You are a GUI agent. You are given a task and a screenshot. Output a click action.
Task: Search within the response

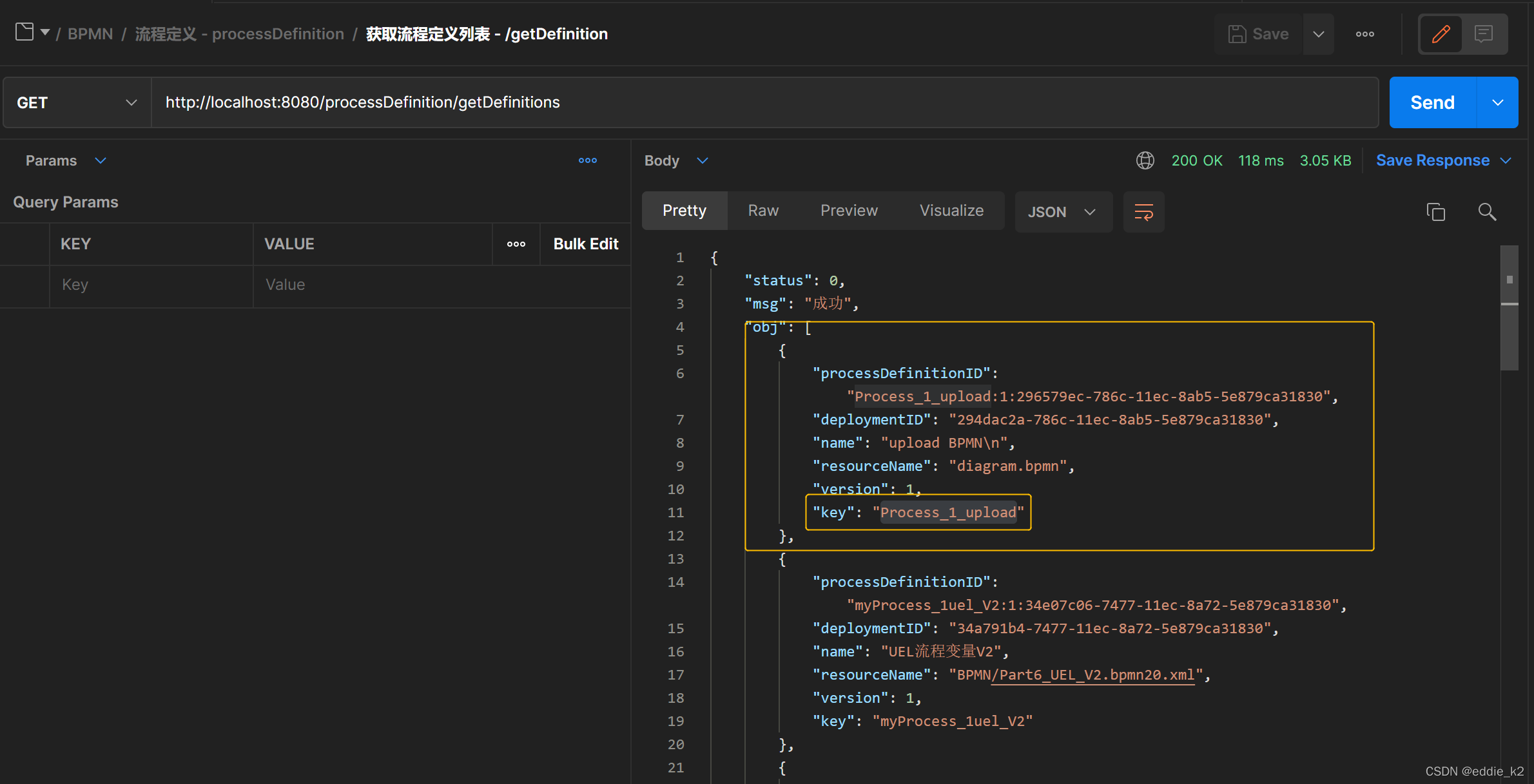pos(1487,212)
